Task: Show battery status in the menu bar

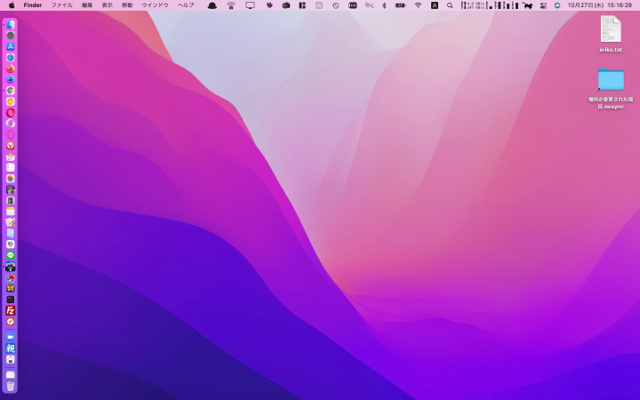Action: [x=400, y=5]
